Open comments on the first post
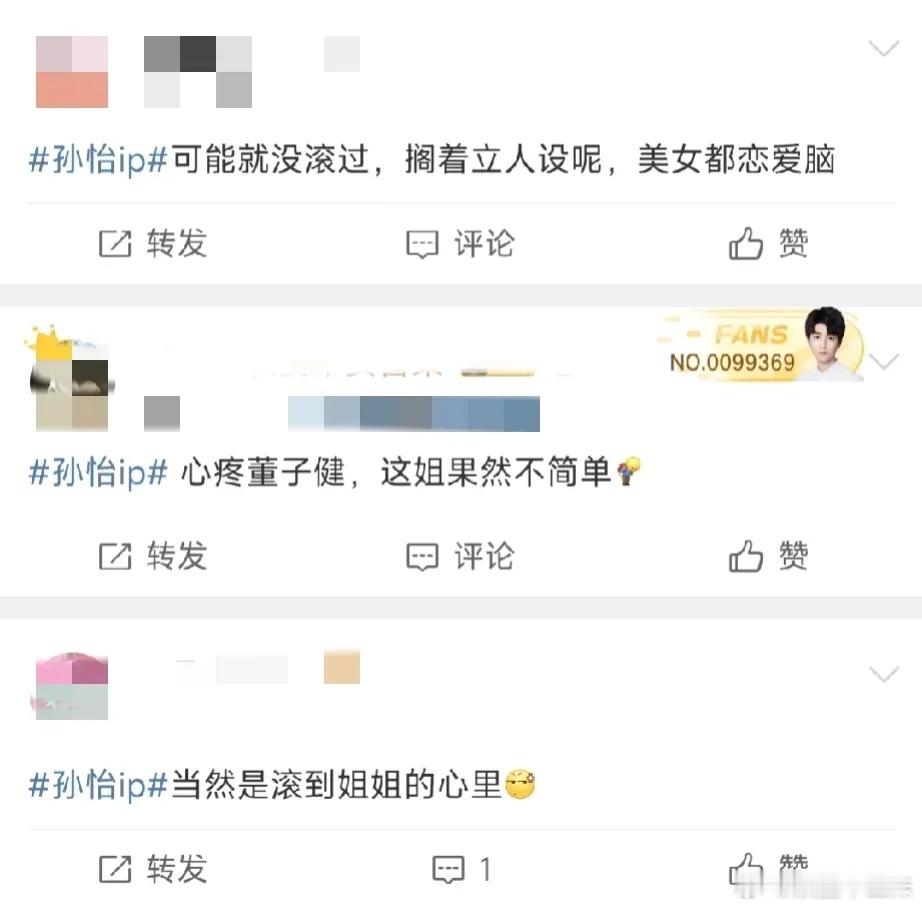This screenshot has width=922, height=908. pyautogui.click(x=460, y=243)
